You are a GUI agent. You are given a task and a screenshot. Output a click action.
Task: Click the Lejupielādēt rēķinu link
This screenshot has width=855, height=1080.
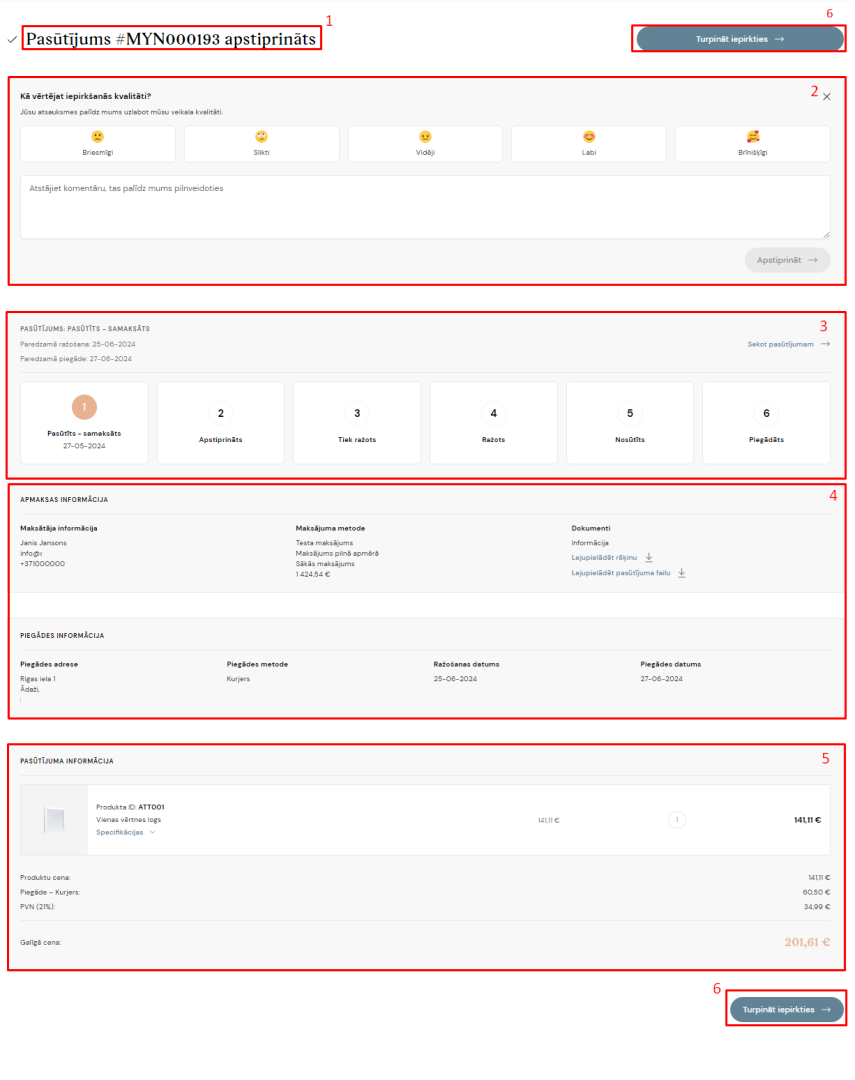[604, 558]
